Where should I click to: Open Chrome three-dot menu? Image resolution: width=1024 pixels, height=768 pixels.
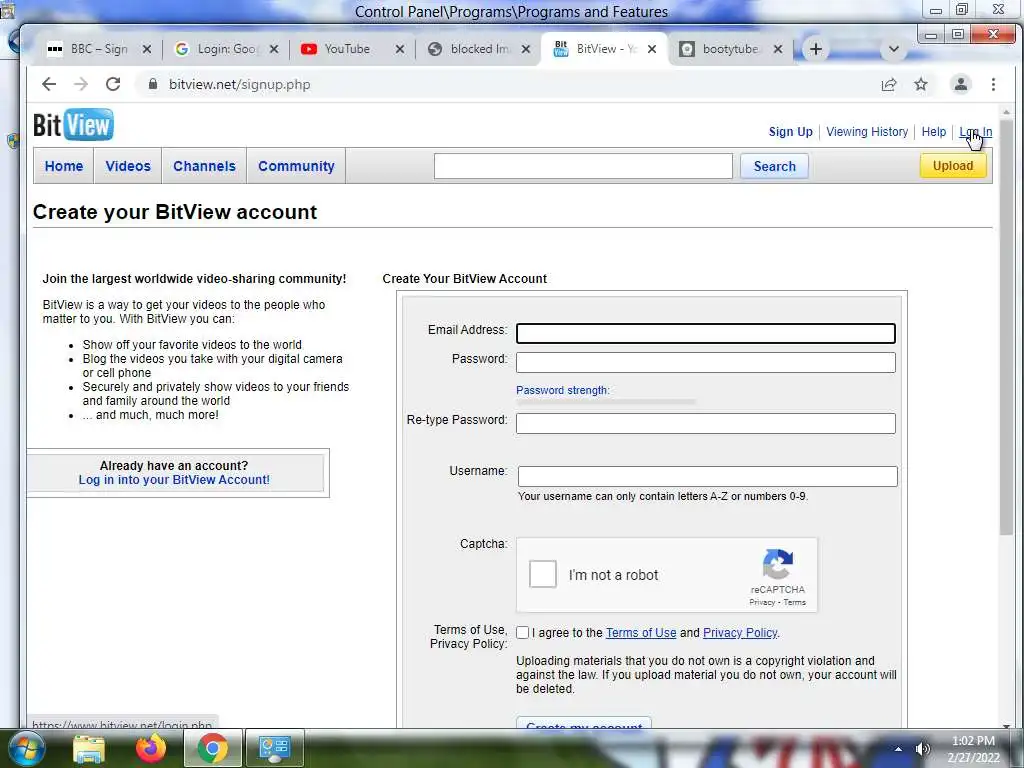point(993,84)
